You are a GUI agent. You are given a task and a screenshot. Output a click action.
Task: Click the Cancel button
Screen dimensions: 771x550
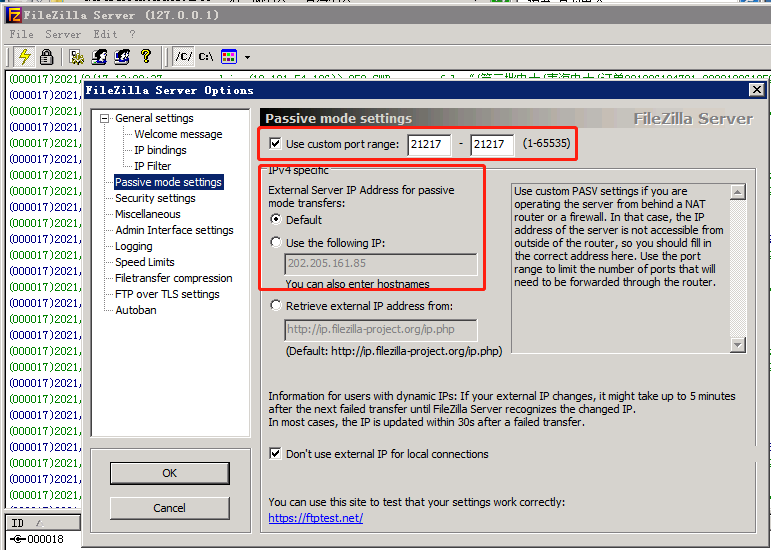[x=170, y=508]
